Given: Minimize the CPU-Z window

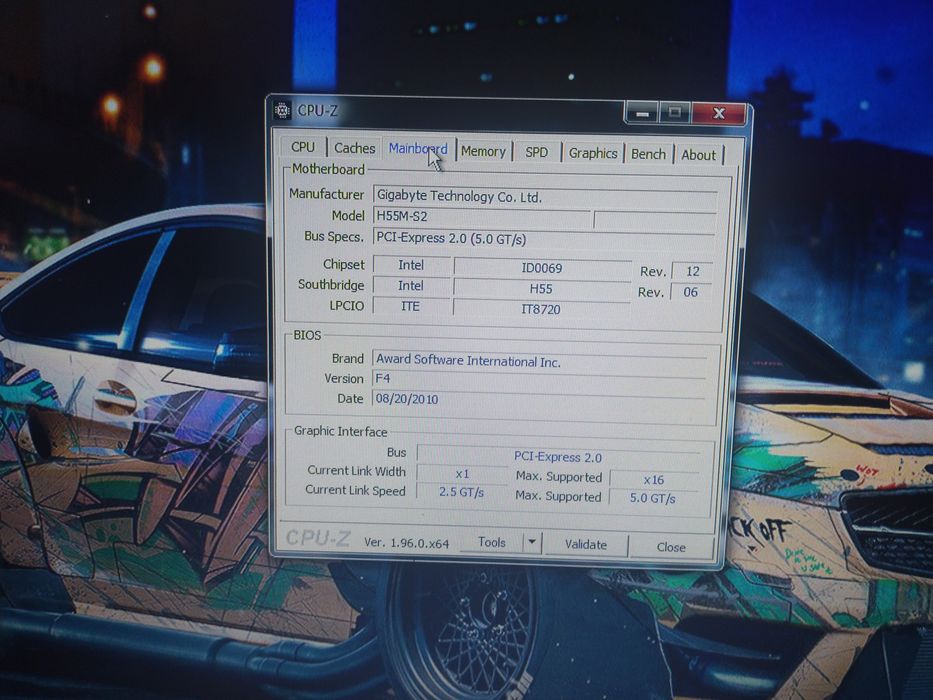Looking at the screenshot, I should 642,112.
